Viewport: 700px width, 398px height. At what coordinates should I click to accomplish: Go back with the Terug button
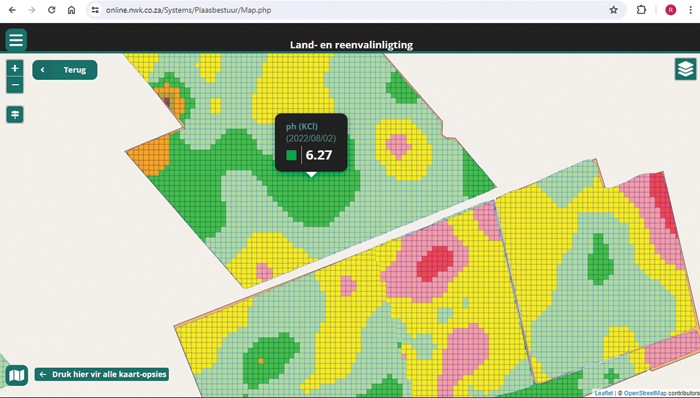(65, 70)
